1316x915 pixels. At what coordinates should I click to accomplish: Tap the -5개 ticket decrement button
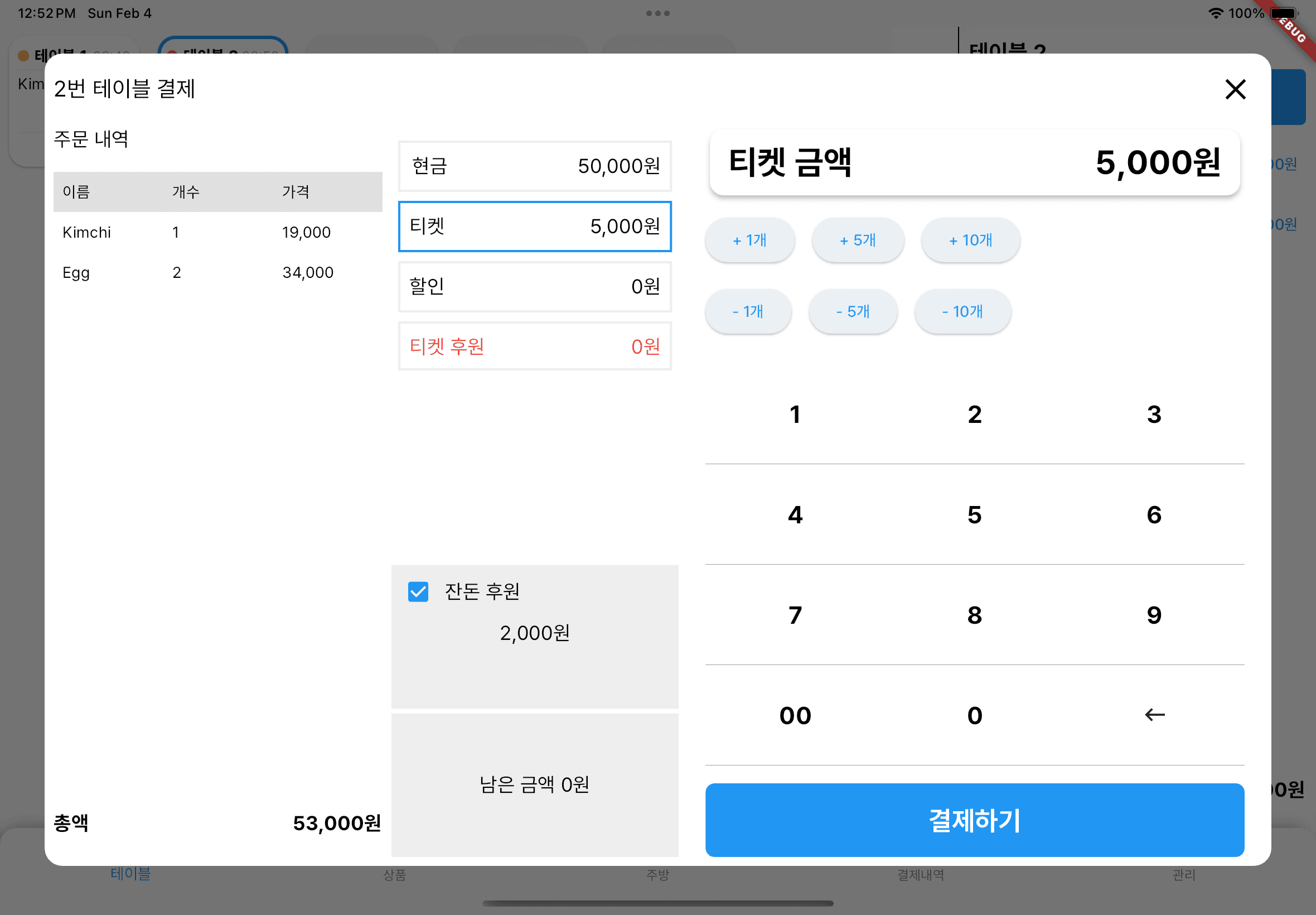point(853,311)
